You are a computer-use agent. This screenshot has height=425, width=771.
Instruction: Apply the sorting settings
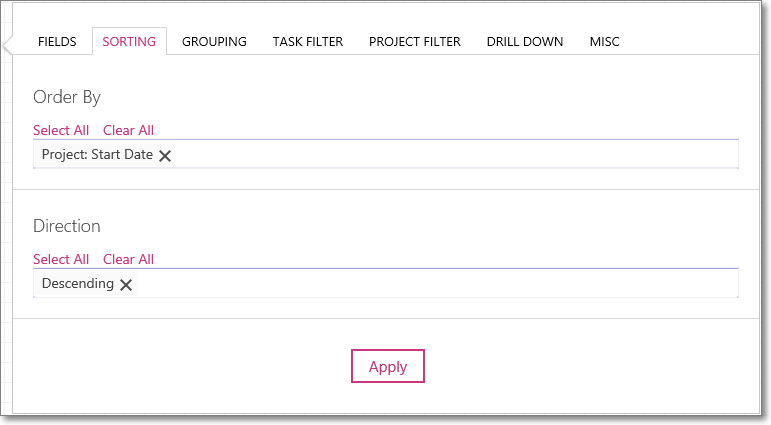point(387,366)
